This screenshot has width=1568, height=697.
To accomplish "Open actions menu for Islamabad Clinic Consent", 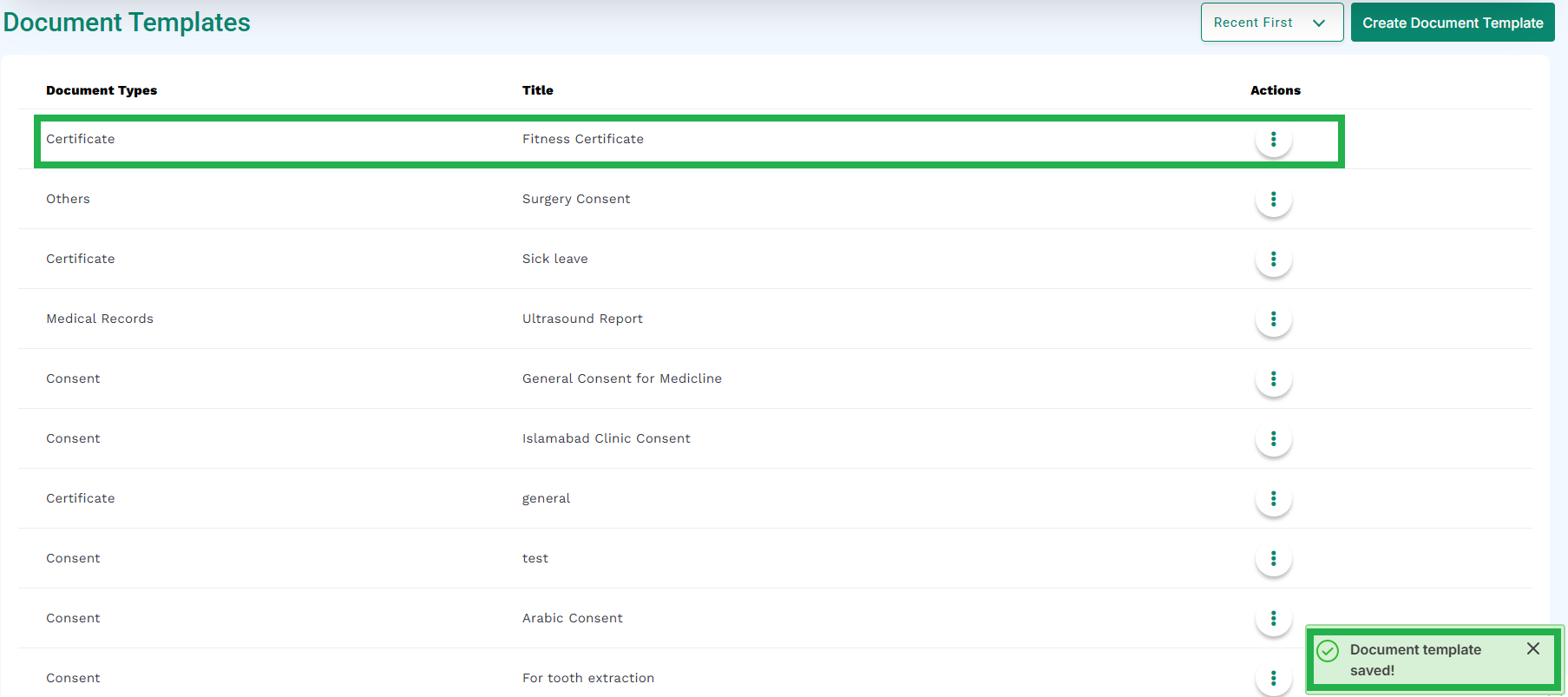I will (1273, 438).
